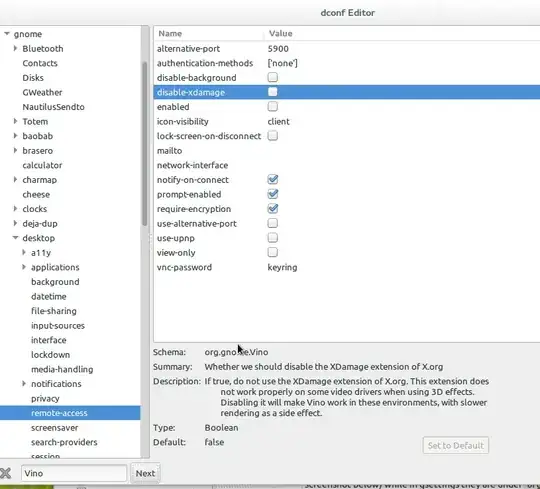The height and width of the screenshot is (489, 540).
Task: Select the alternative-port key row
Action: 347,49
